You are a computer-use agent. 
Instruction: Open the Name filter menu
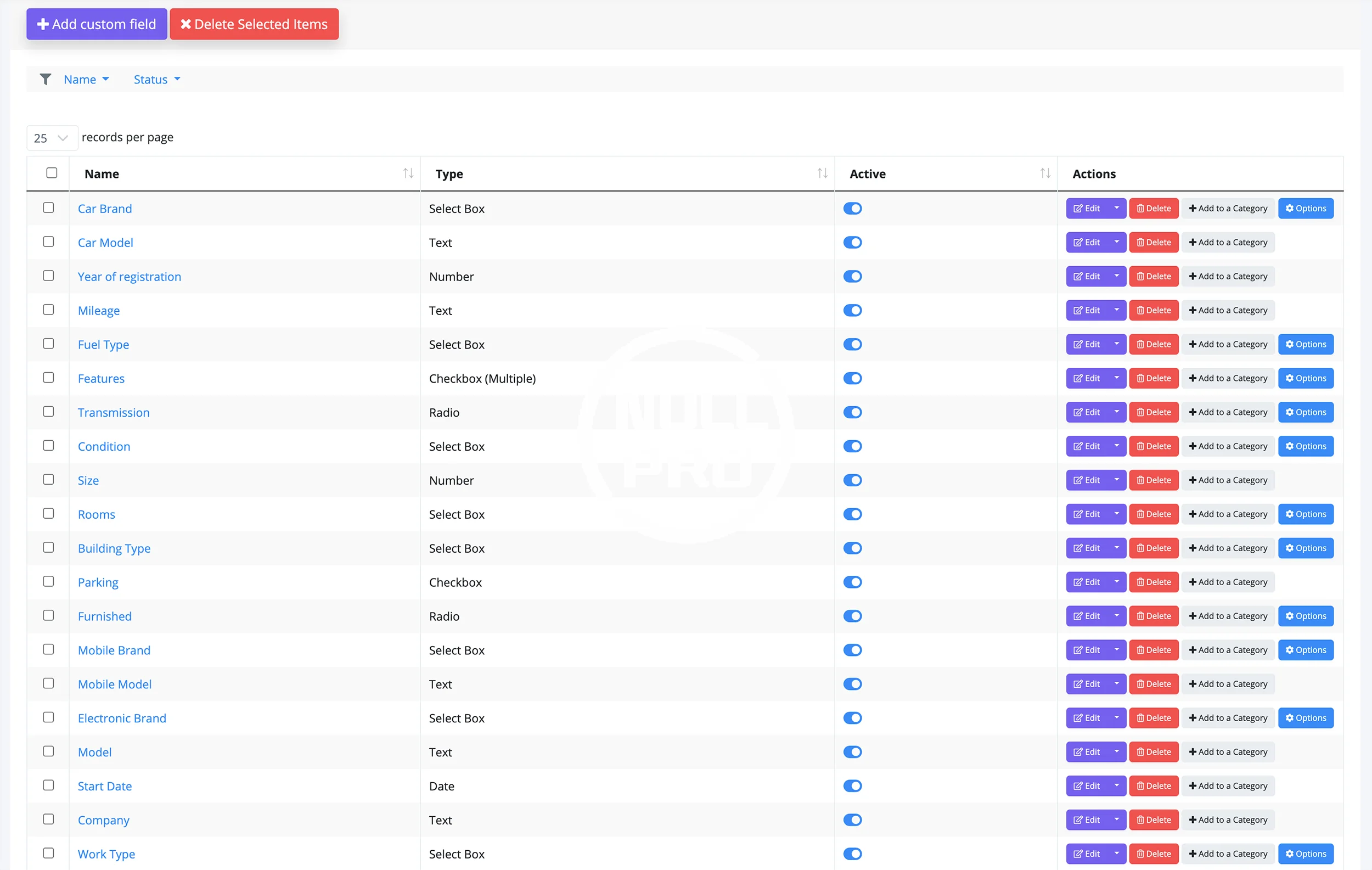[86, 79]
